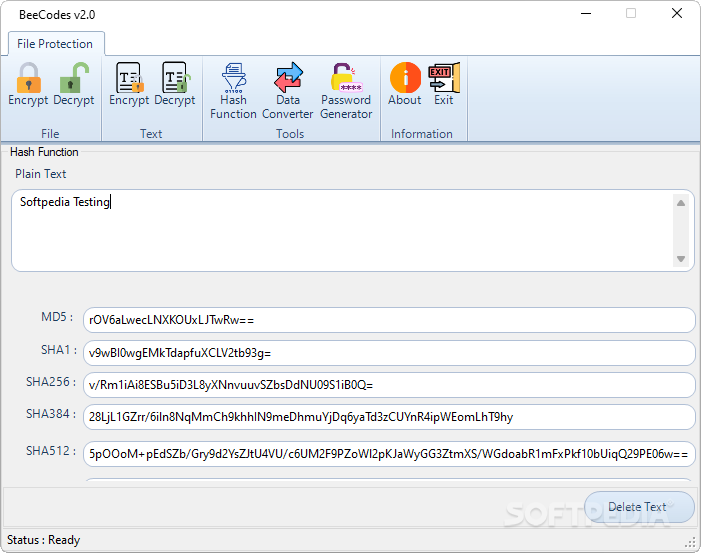Select the SHA1 hash output field

(389, 353)
